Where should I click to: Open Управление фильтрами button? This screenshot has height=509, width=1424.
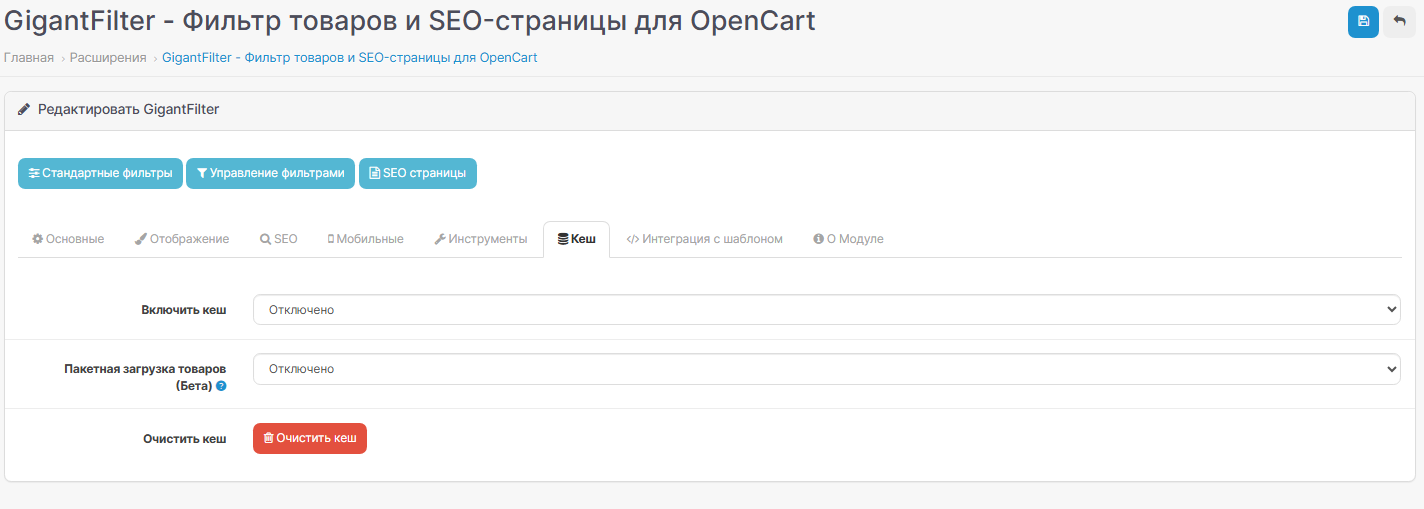pyautogui.click(x=270, y=173)
